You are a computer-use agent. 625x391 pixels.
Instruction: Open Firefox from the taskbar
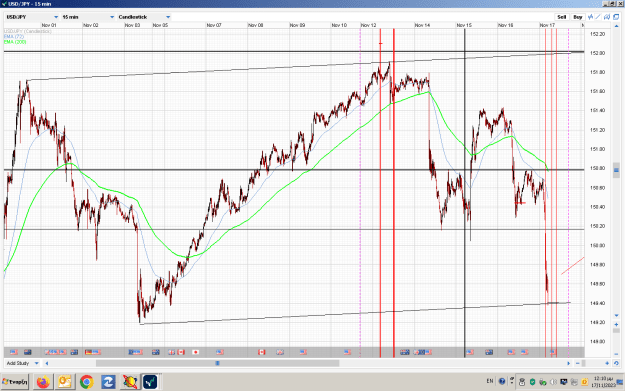point(43,382)
